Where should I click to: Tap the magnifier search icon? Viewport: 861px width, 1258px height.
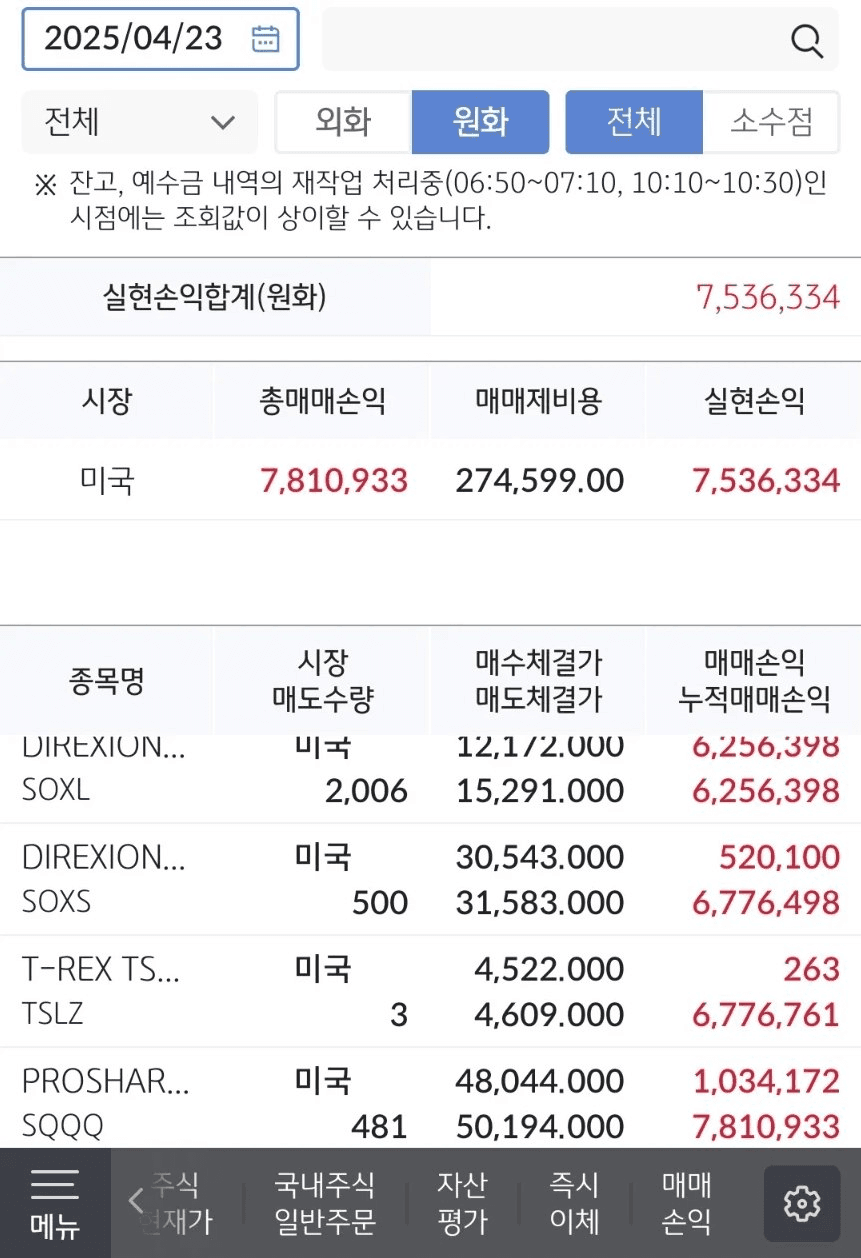[x=806, y=40]
